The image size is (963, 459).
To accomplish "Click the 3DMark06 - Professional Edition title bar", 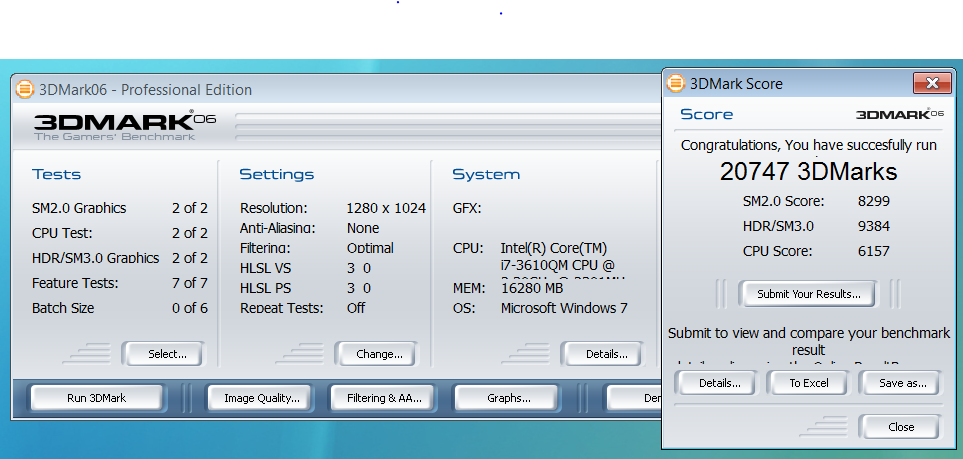I will pos(335,89).
